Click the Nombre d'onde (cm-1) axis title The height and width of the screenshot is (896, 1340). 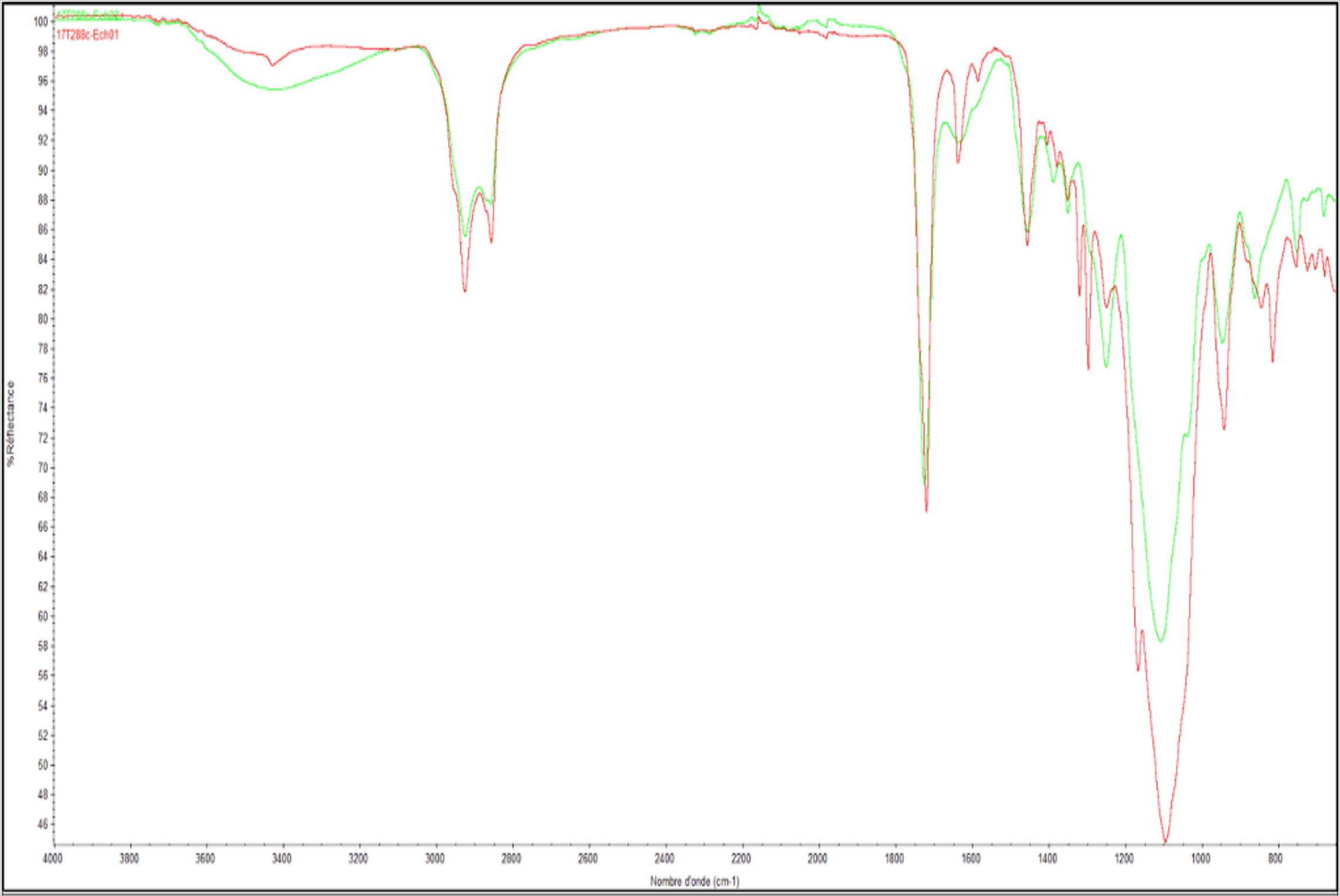pos(694,881)
